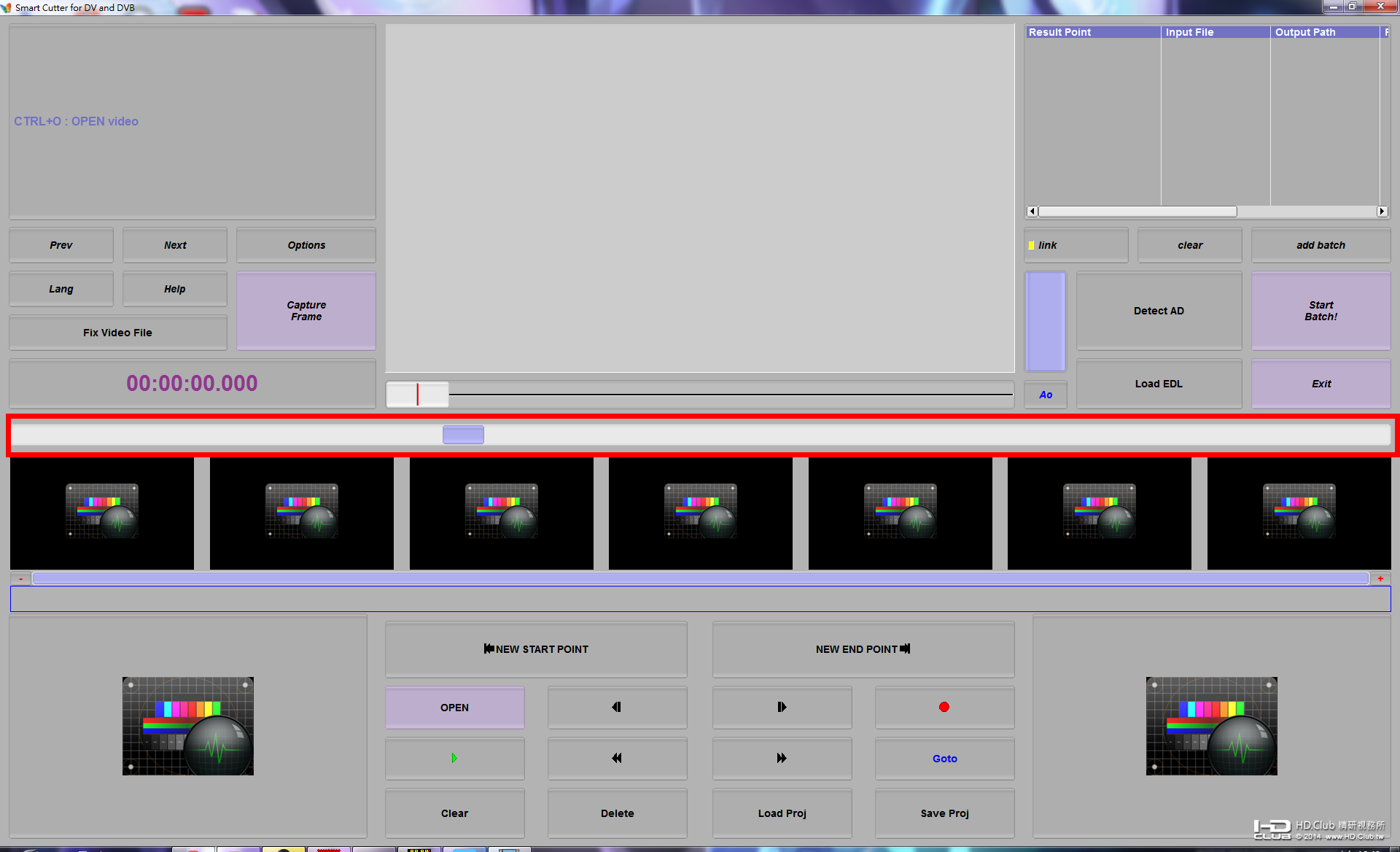Click the red record dot button
The width and height of the screenshot is (1400, 852).
coord(944,707)
